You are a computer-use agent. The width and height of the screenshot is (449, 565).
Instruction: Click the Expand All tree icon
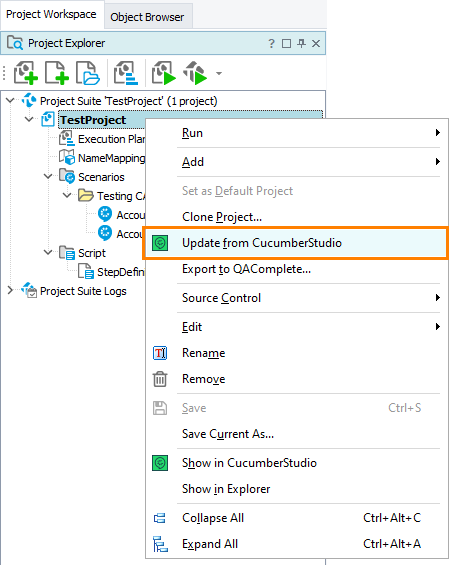pos(160,544)
